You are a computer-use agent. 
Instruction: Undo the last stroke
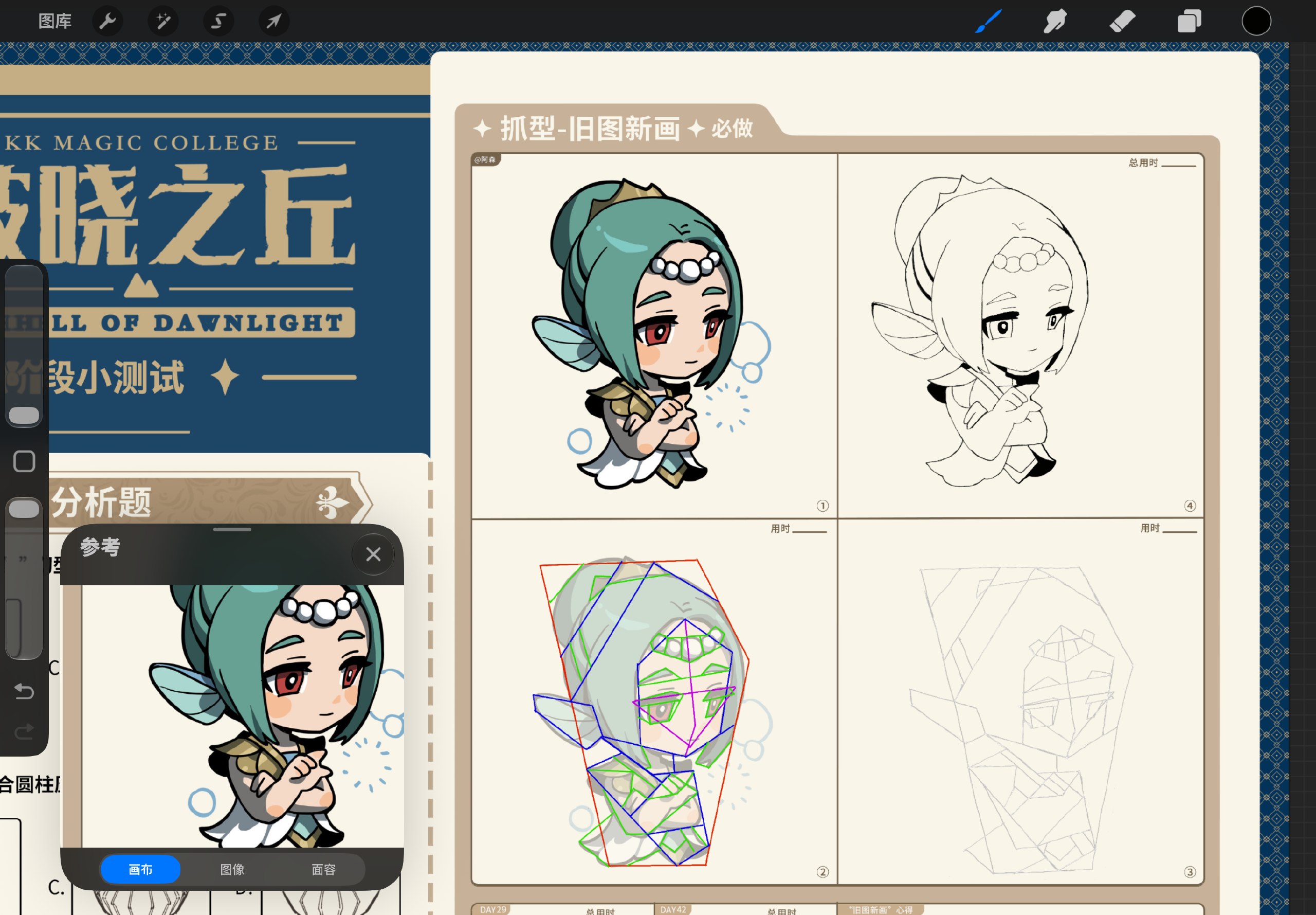pyautogui.click(x=24, y=691)
